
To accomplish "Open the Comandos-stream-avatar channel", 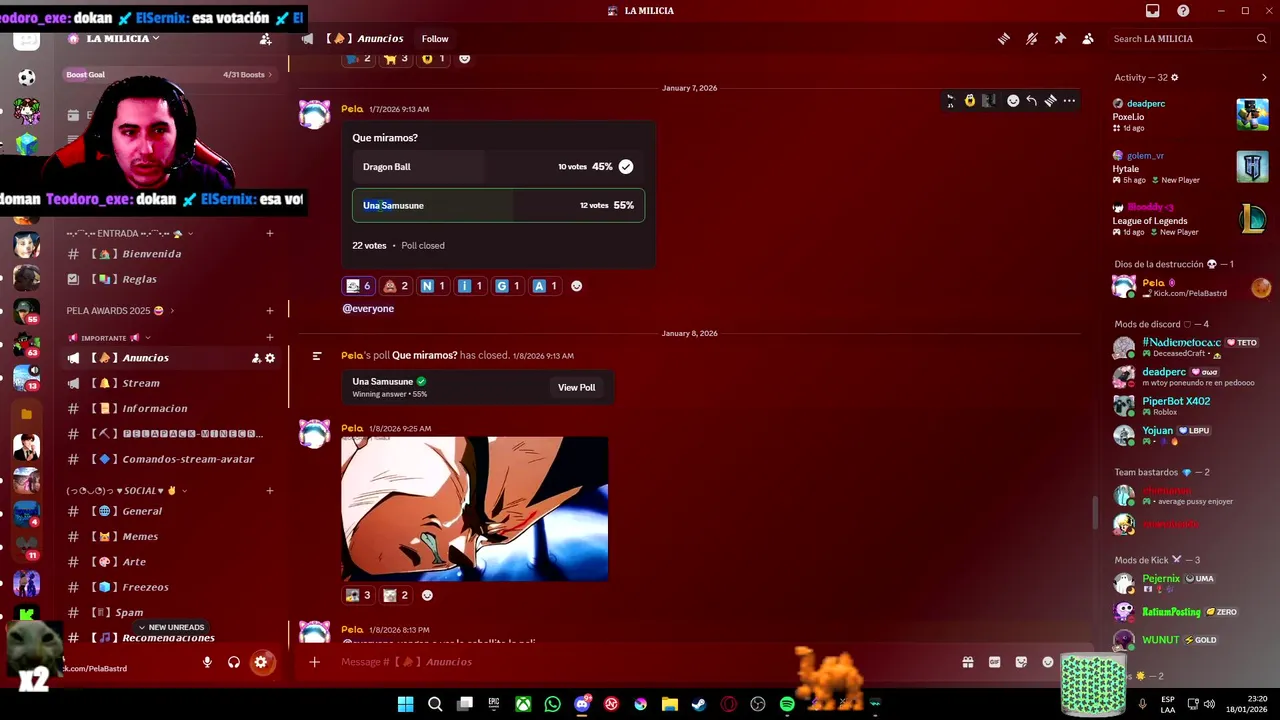I will pos(170,459).
